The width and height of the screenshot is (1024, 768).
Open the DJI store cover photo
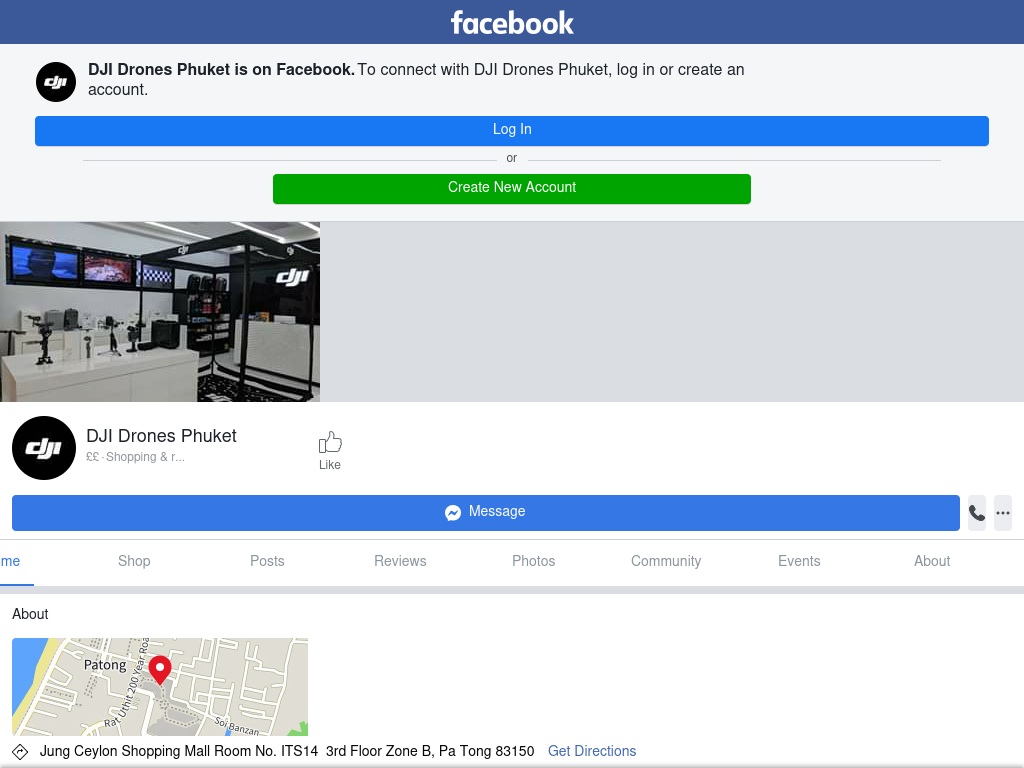click(160, 312)
